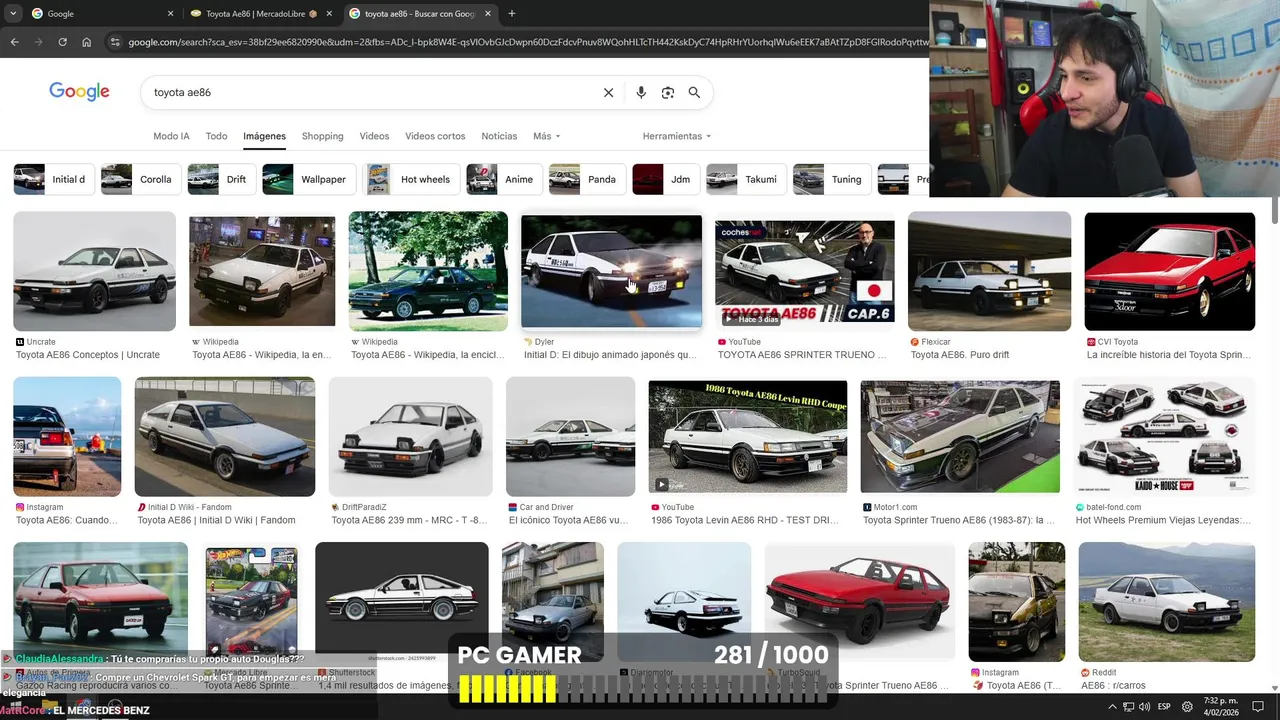Image resolution: width=1280 pixels, height=720 pixels.
Task: Open tab search dropdown arrow
Action: click(x=13, y=13)
